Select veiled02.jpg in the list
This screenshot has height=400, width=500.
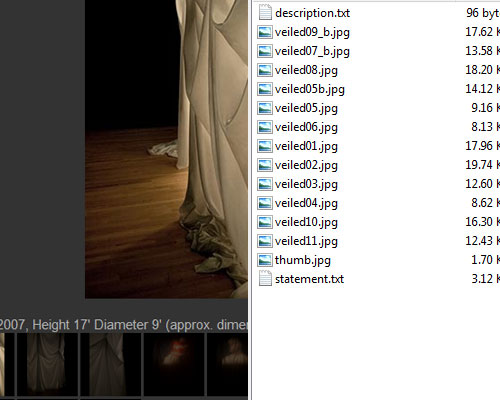pyautogui.click(x=306, y=165)
